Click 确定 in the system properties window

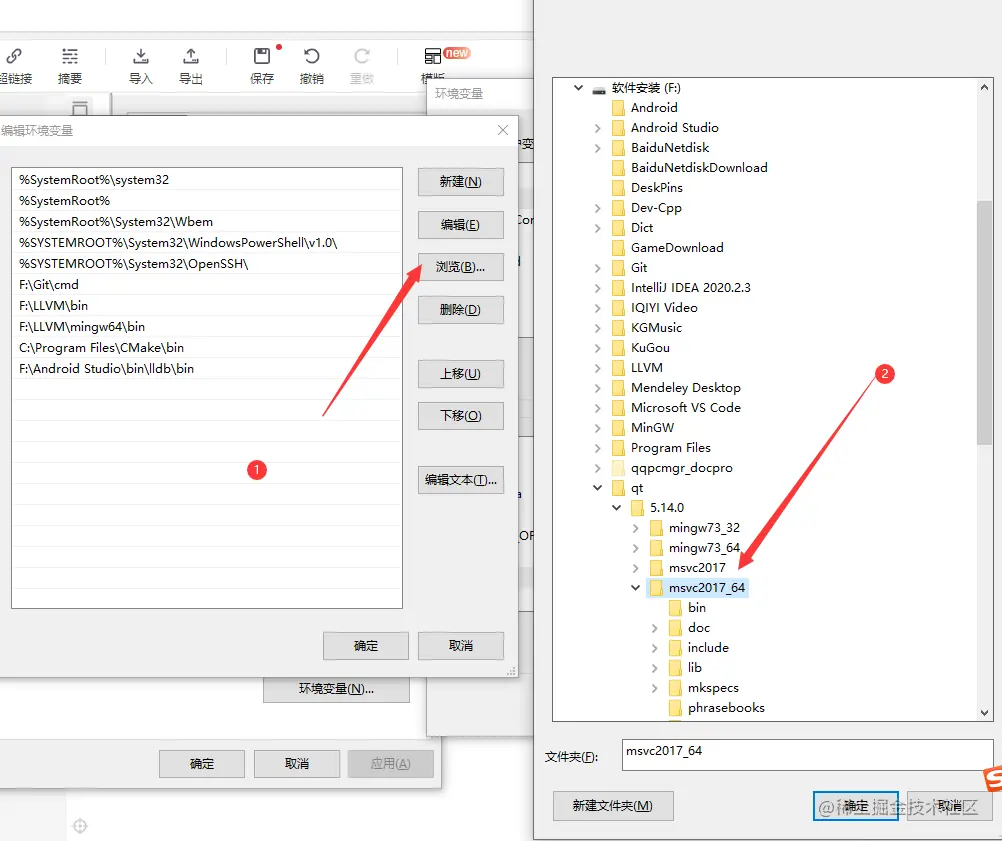coord(202,764)
